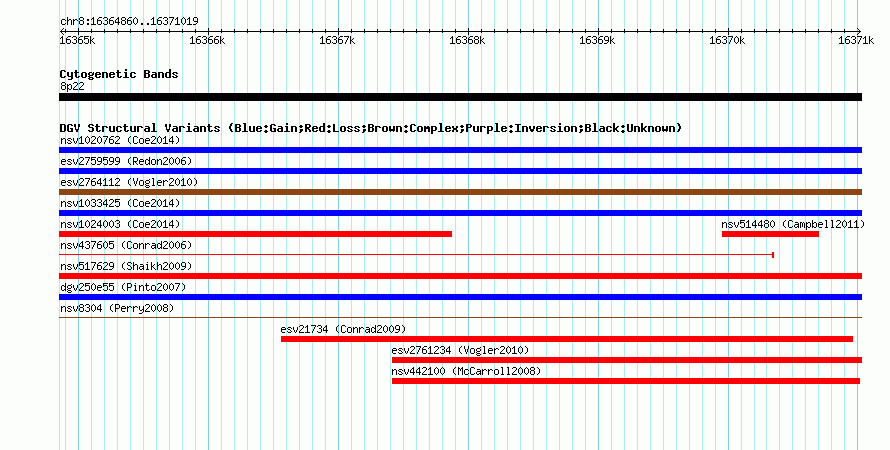
Task: Click the nsv1024003 (Coe2014) label
Action: tap(120, 224)
